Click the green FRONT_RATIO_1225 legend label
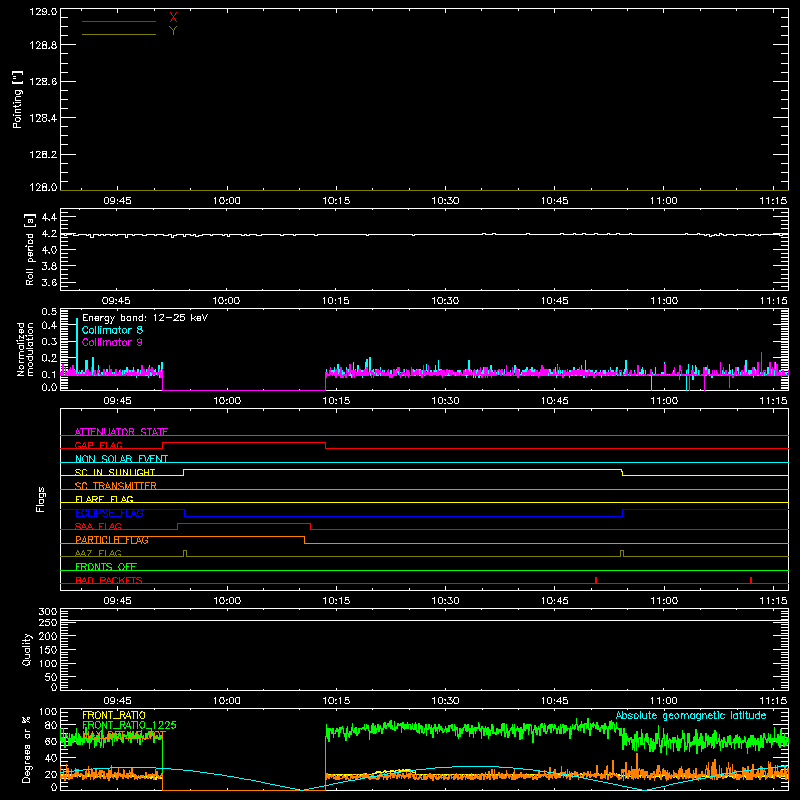This screenshot has width=800, height=800. coord(129,725)
